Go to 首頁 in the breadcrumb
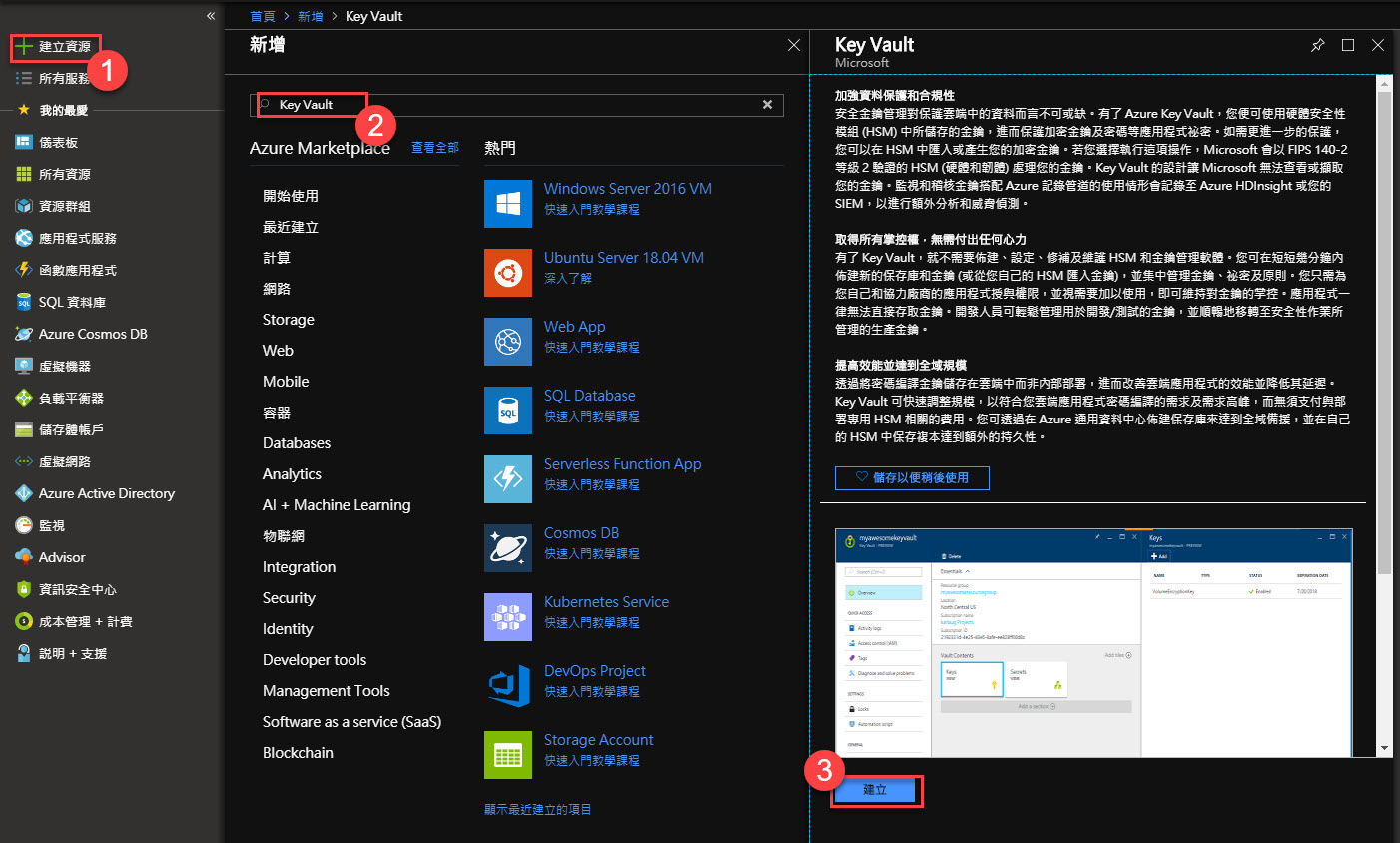 pyautogui.click(x=263, y=16)
